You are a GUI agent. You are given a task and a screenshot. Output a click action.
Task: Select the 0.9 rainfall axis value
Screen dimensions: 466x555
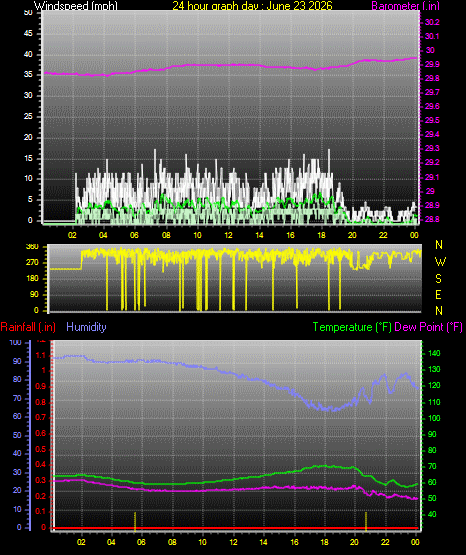(41, 386)
